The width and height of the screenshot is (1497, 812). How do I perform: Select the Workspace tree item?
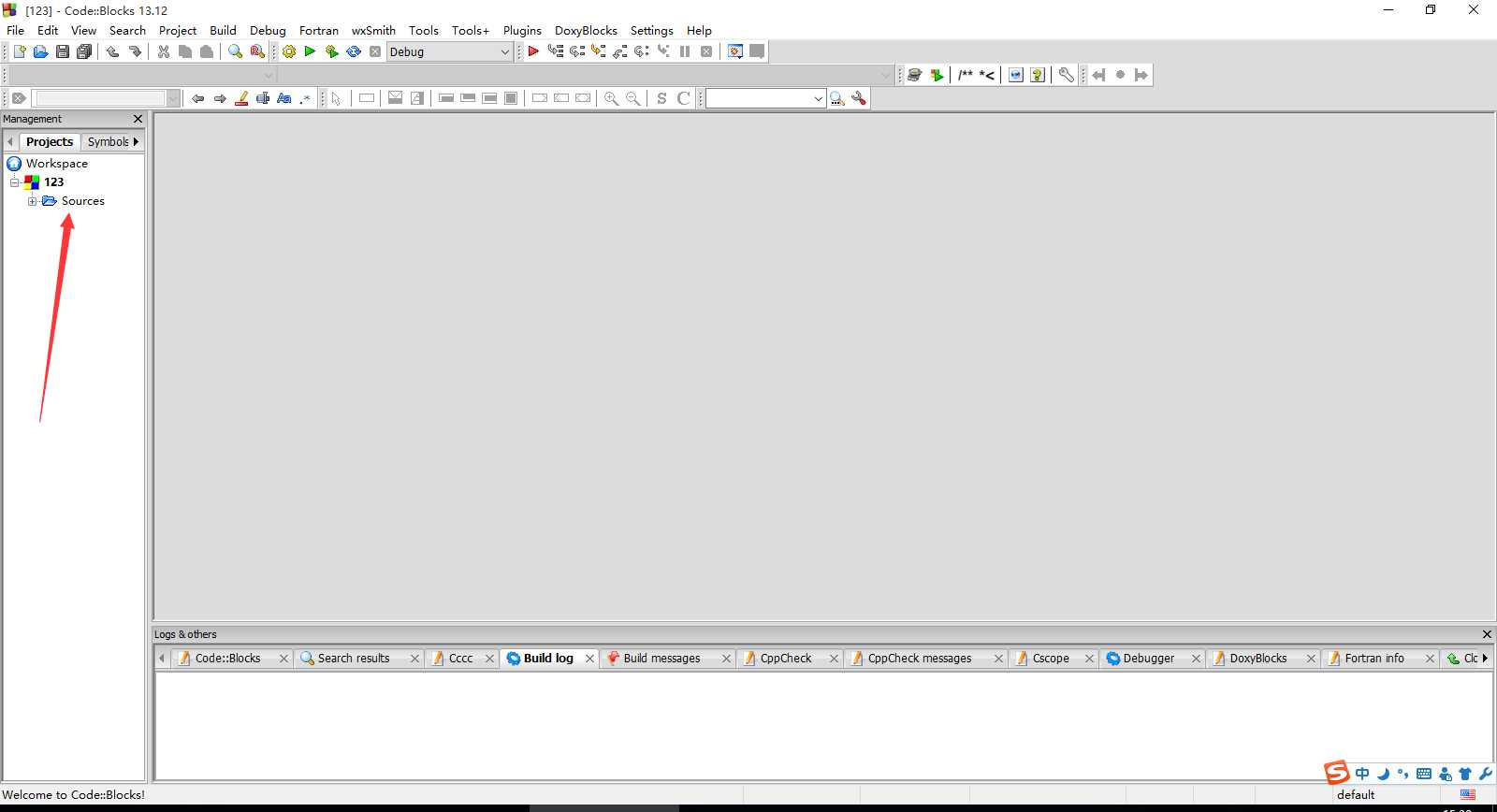[x=56, y=163]
